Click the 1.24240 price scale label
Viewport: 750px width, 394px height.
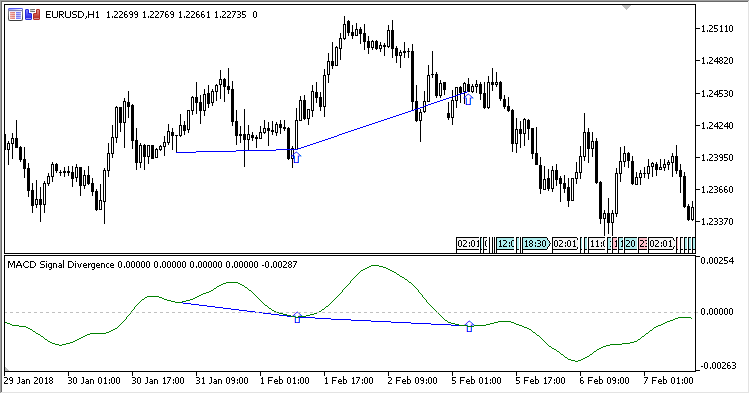pos(717,126)
